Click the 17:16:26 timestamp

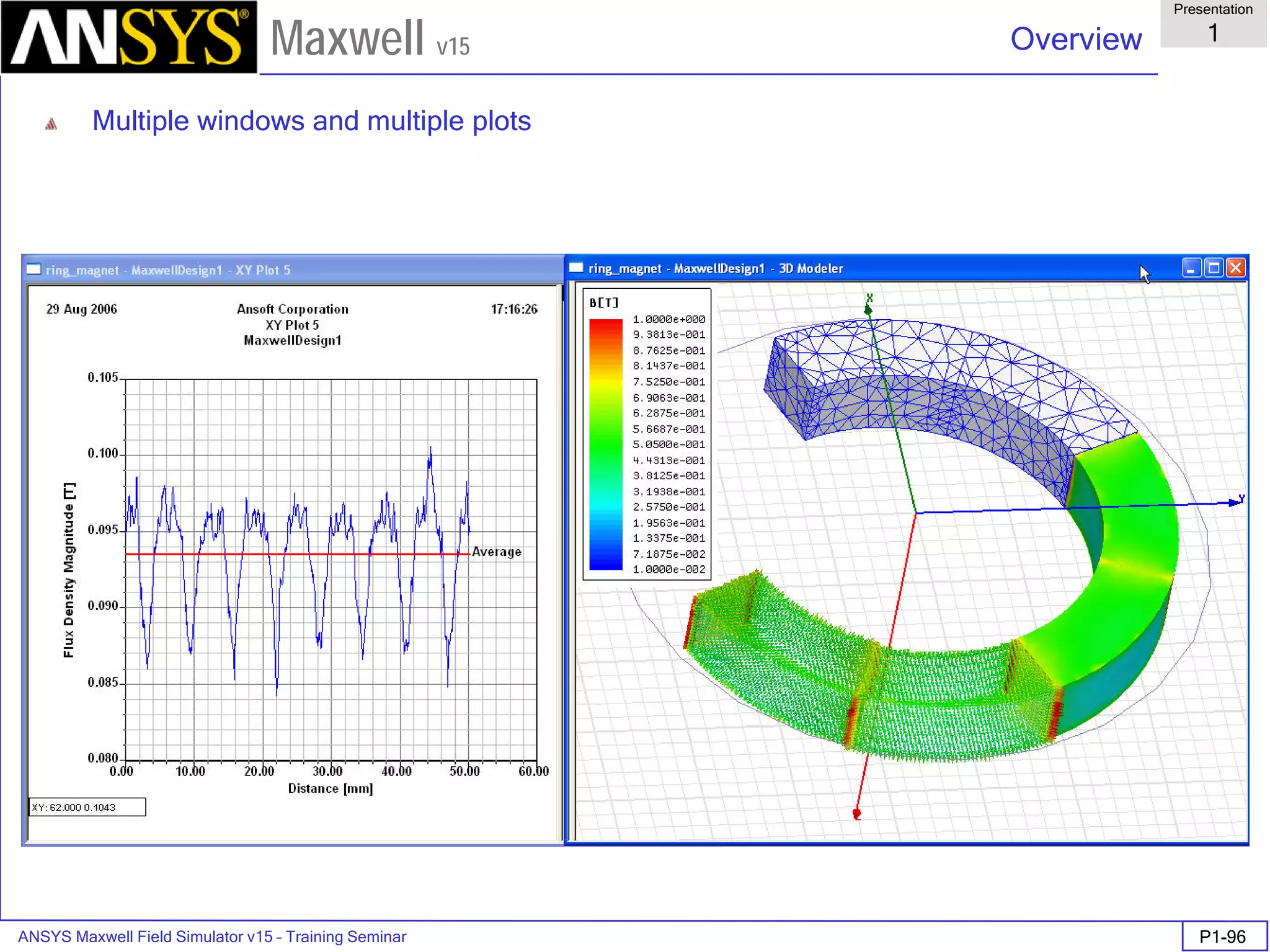[514, 309]
